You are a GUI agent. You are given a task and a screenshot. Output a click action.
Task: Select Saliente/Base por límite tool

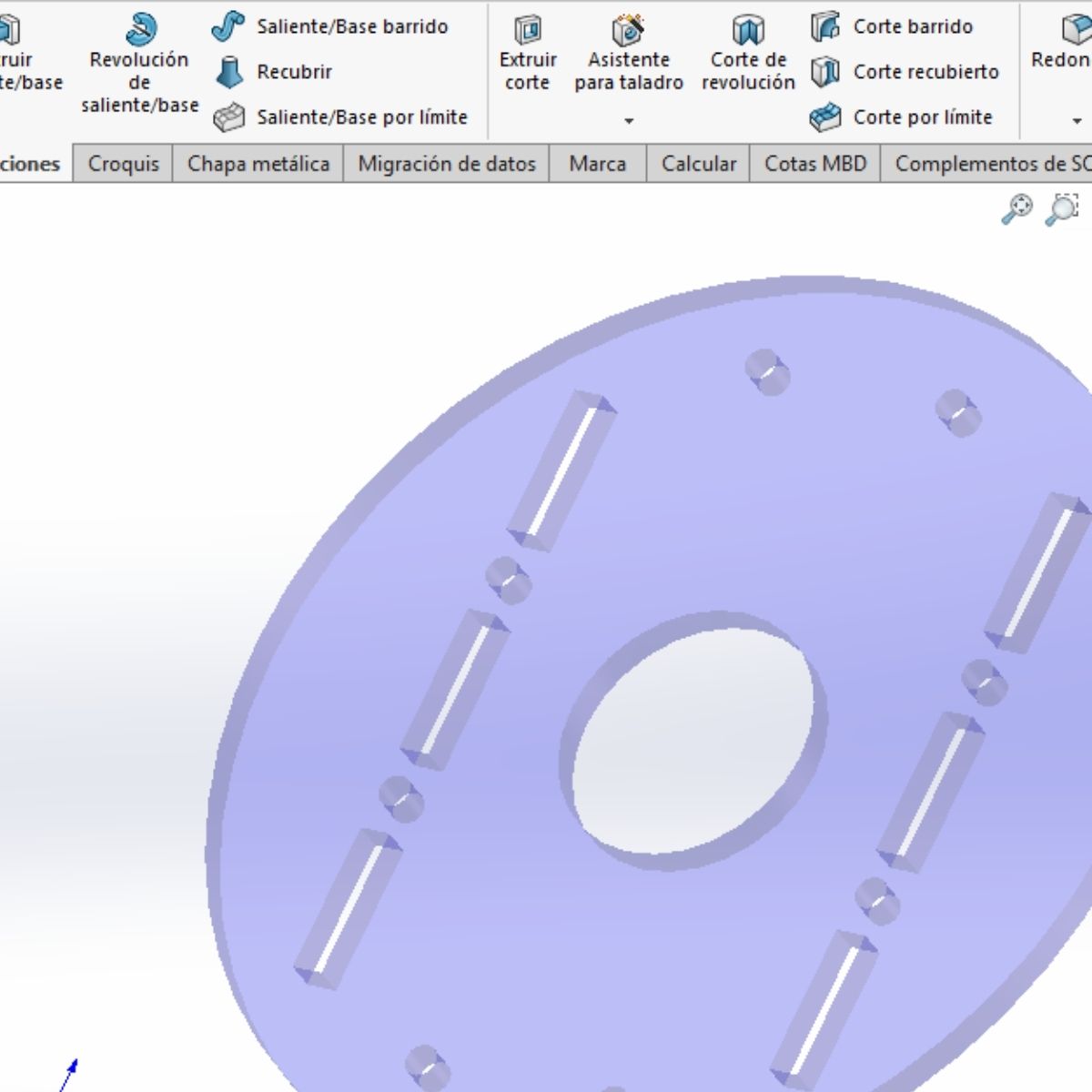[228, 117]
